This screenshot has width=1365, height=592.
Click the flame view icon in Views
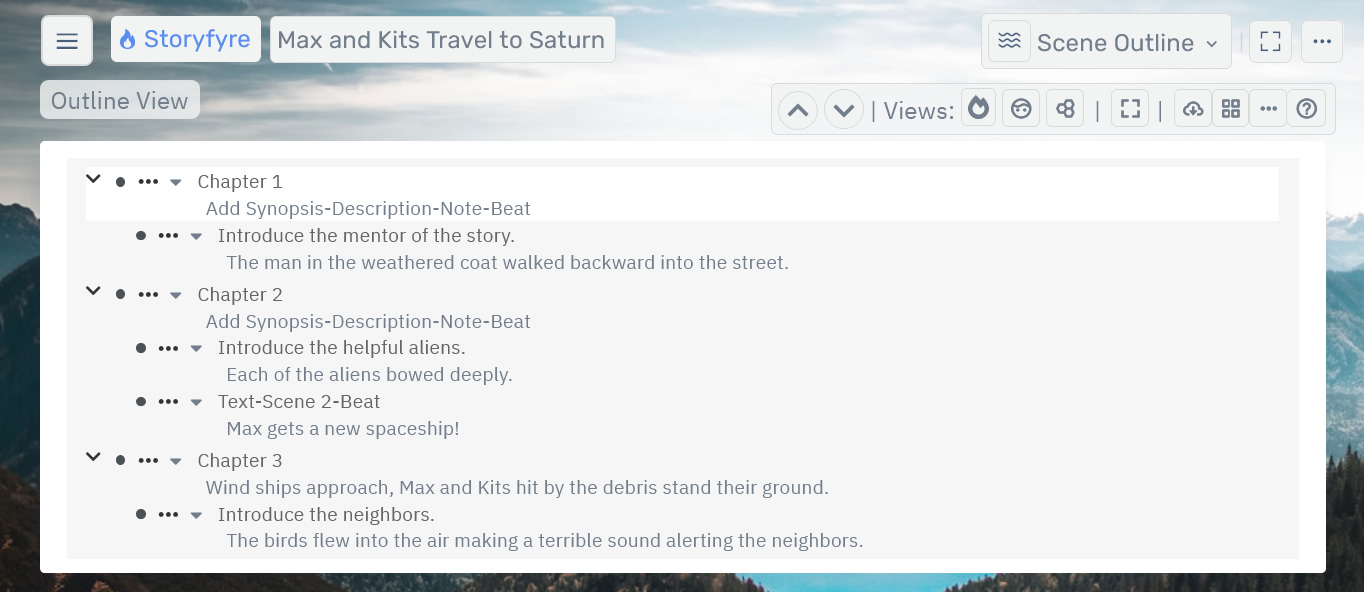[x=979, y=109]
